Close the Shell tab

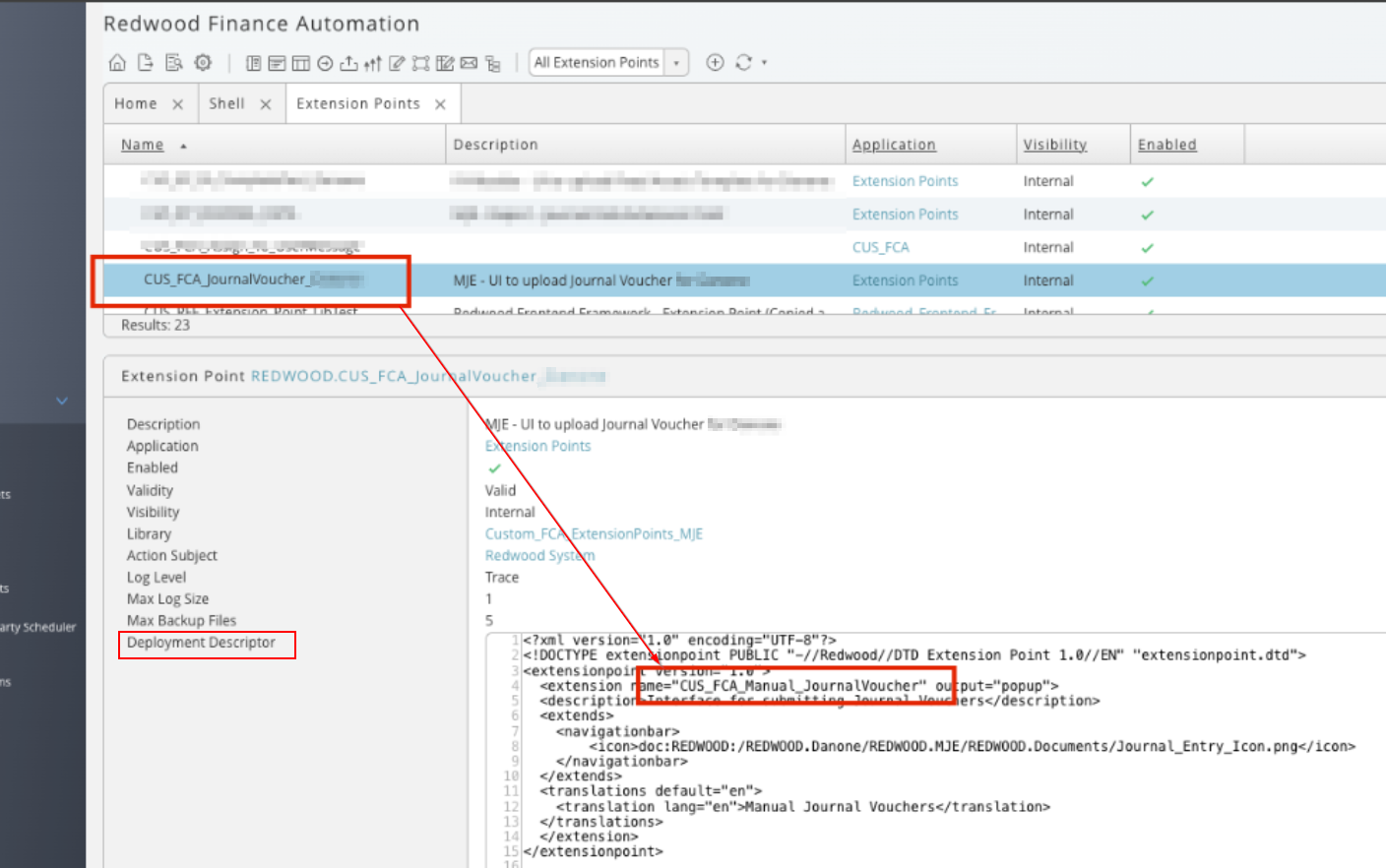pos(266,104)
